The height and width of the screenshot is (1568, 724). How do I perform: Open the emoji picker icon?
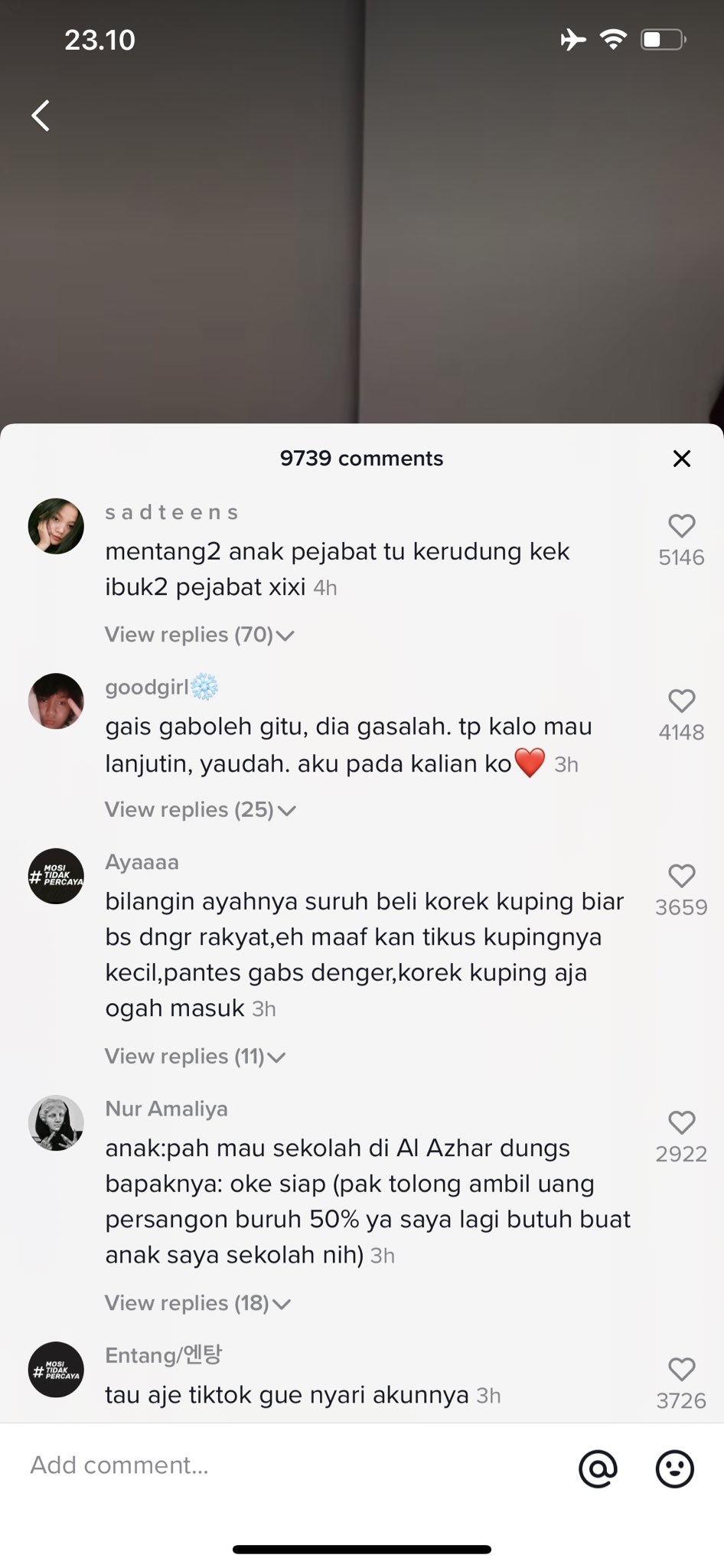[x=675, y=1468]
